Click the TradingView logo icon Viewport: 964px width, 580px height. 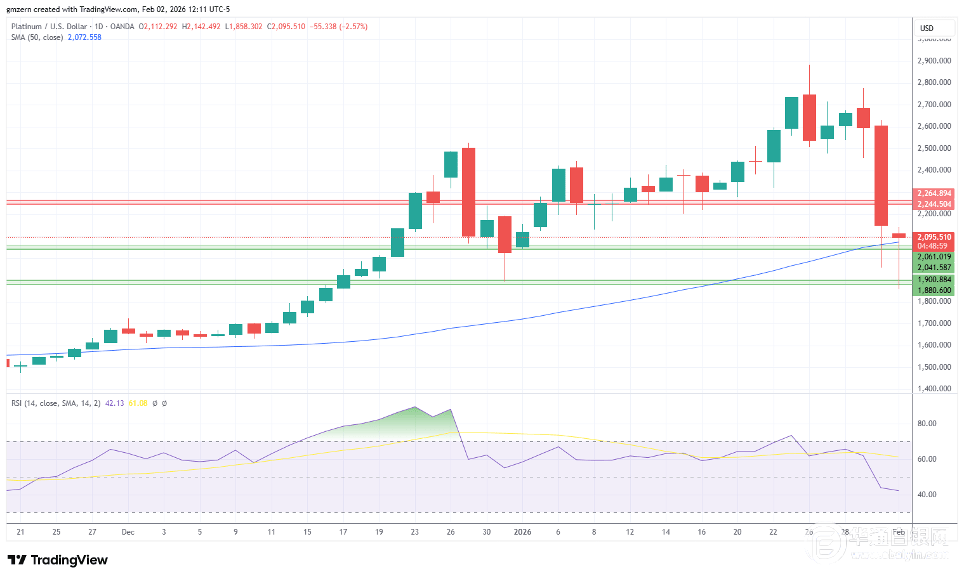(x=18, y=560)
